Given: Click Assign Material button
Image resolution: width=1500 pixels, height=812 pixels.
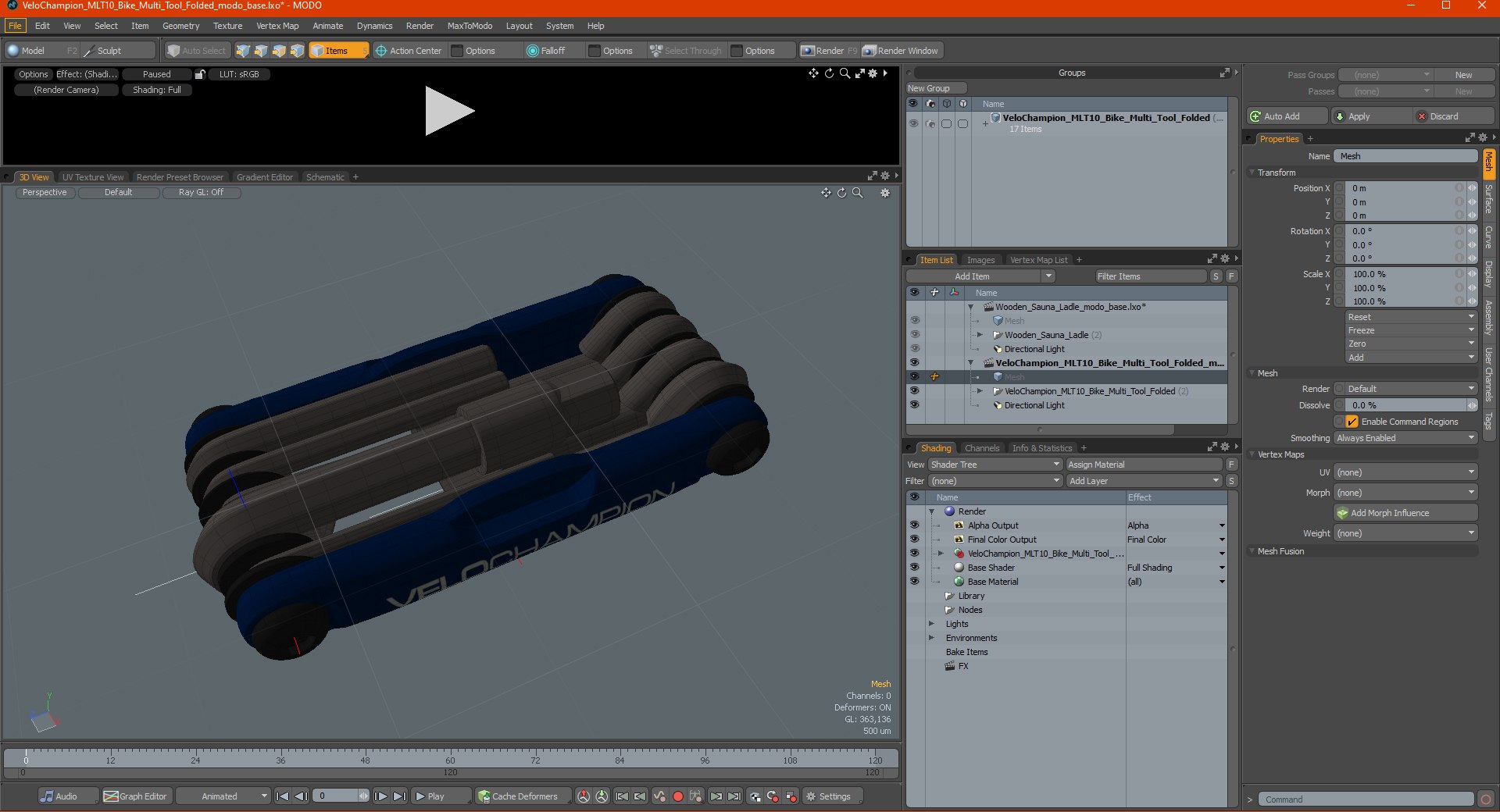Looking at the screenshot, I should pos(1144,465).
